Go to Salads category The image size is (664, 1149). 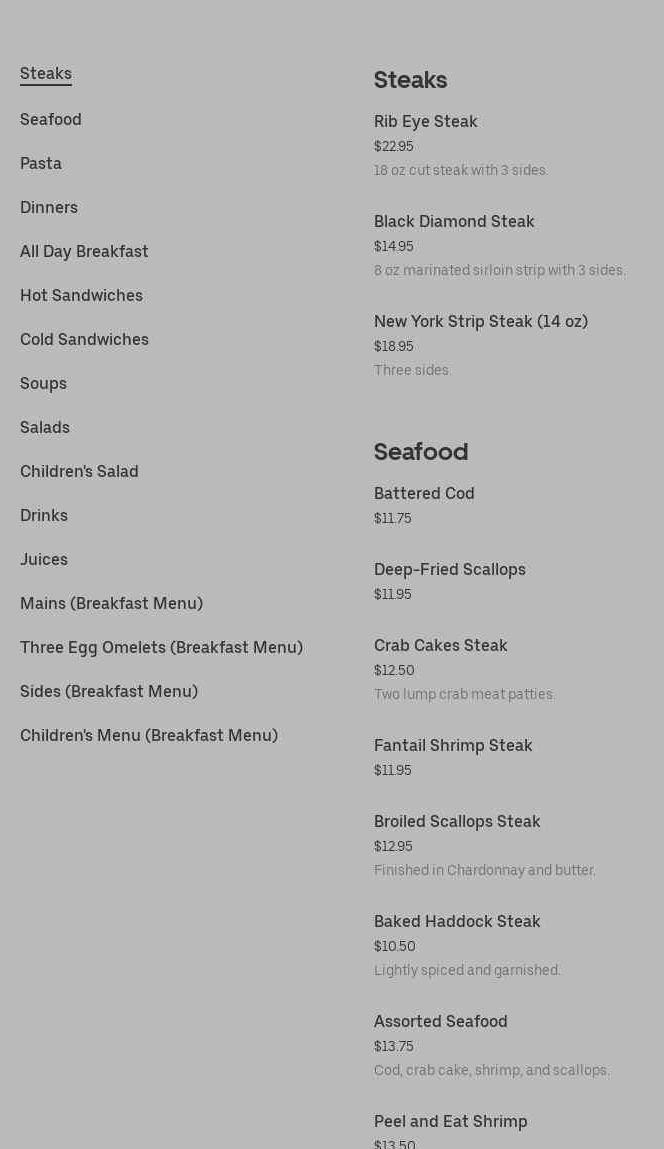[45, 427]
